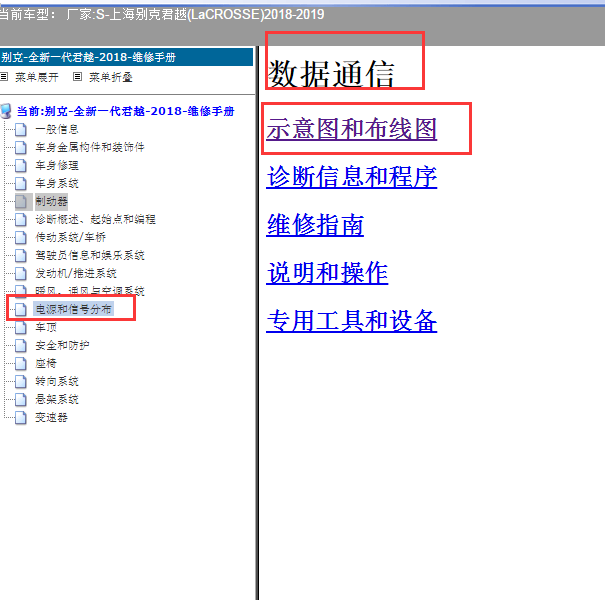Viewport: 605px width, 600px height.
Task: Select 安全和防护 in the tree
Action: 62,345
